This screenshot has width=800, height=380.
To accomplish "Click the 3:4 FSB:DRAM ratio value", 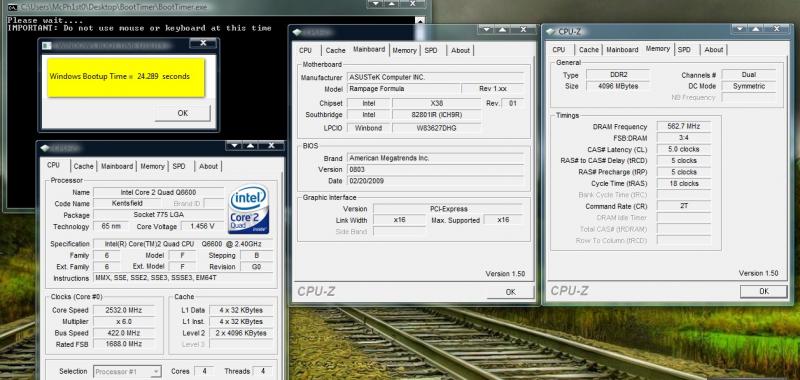I will tap(684, 138).
